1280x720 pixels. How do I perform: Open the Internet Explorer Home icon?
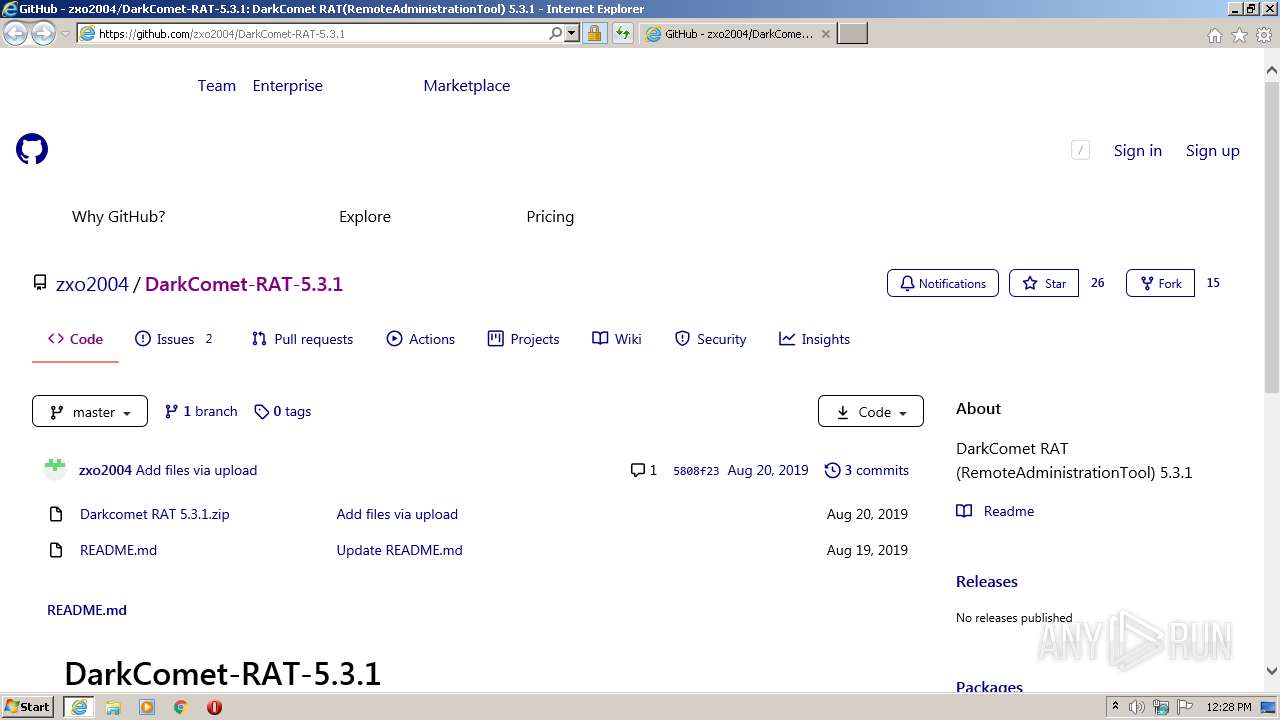[x=1215, y=35]
